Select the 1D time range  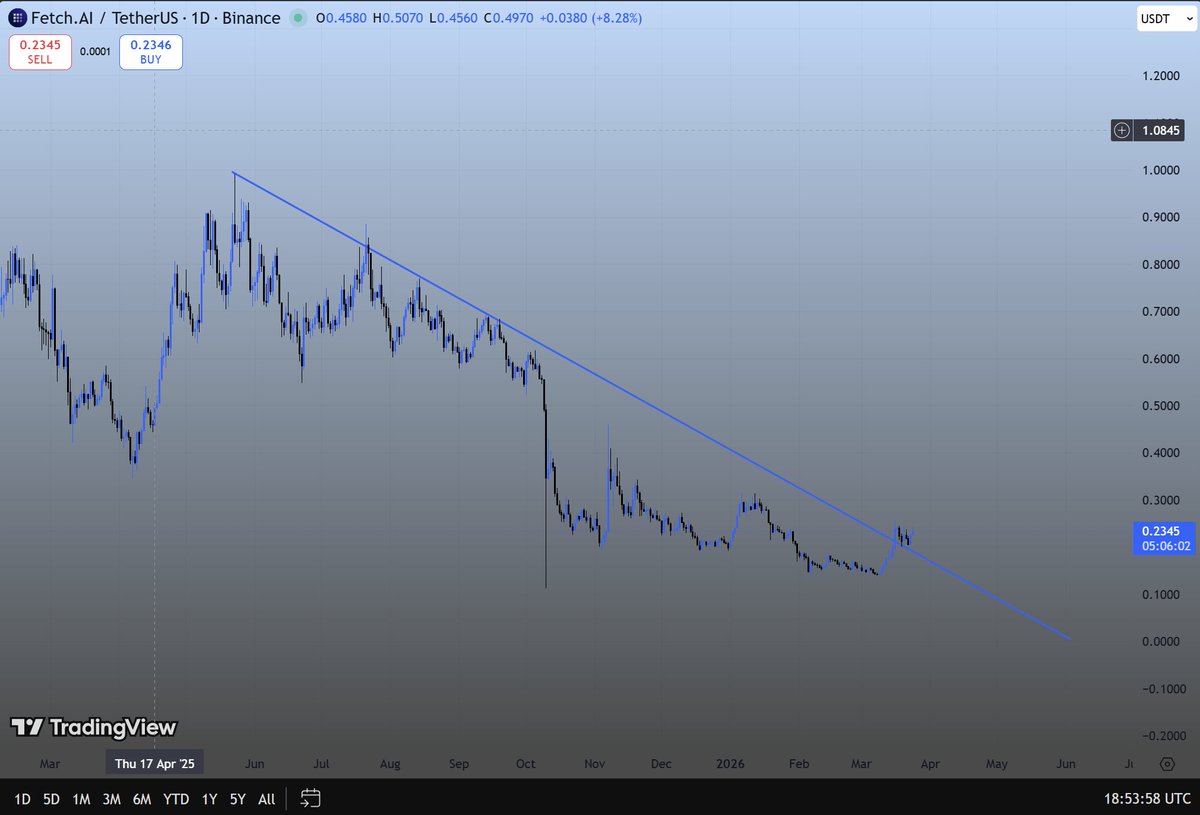21,799
